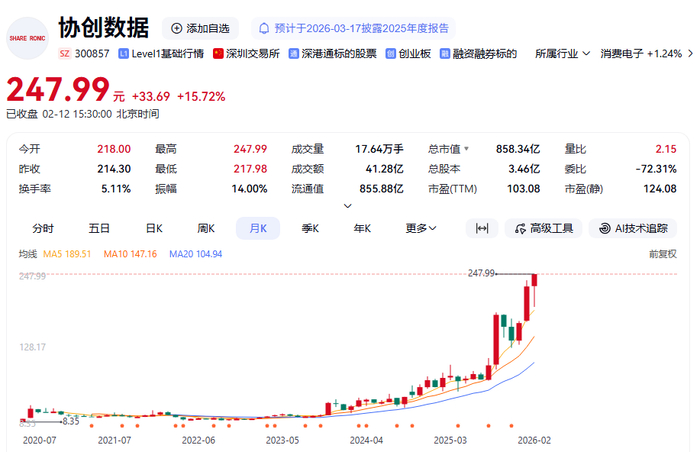Click the 创业板 tag

[415, 54]
